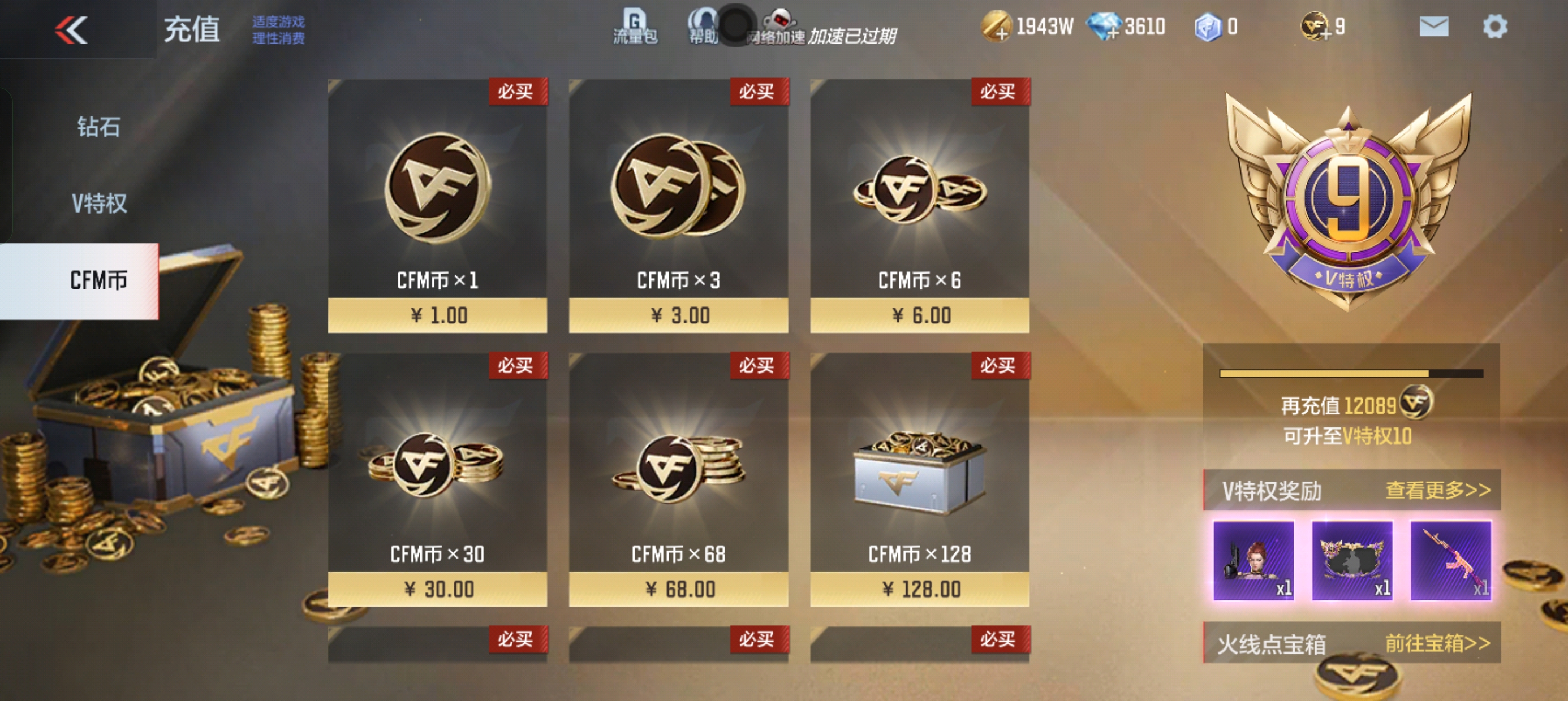Open 网络加速 network accelerator icon
This screenshot has height=701, width=1568.
pos(777,27)
